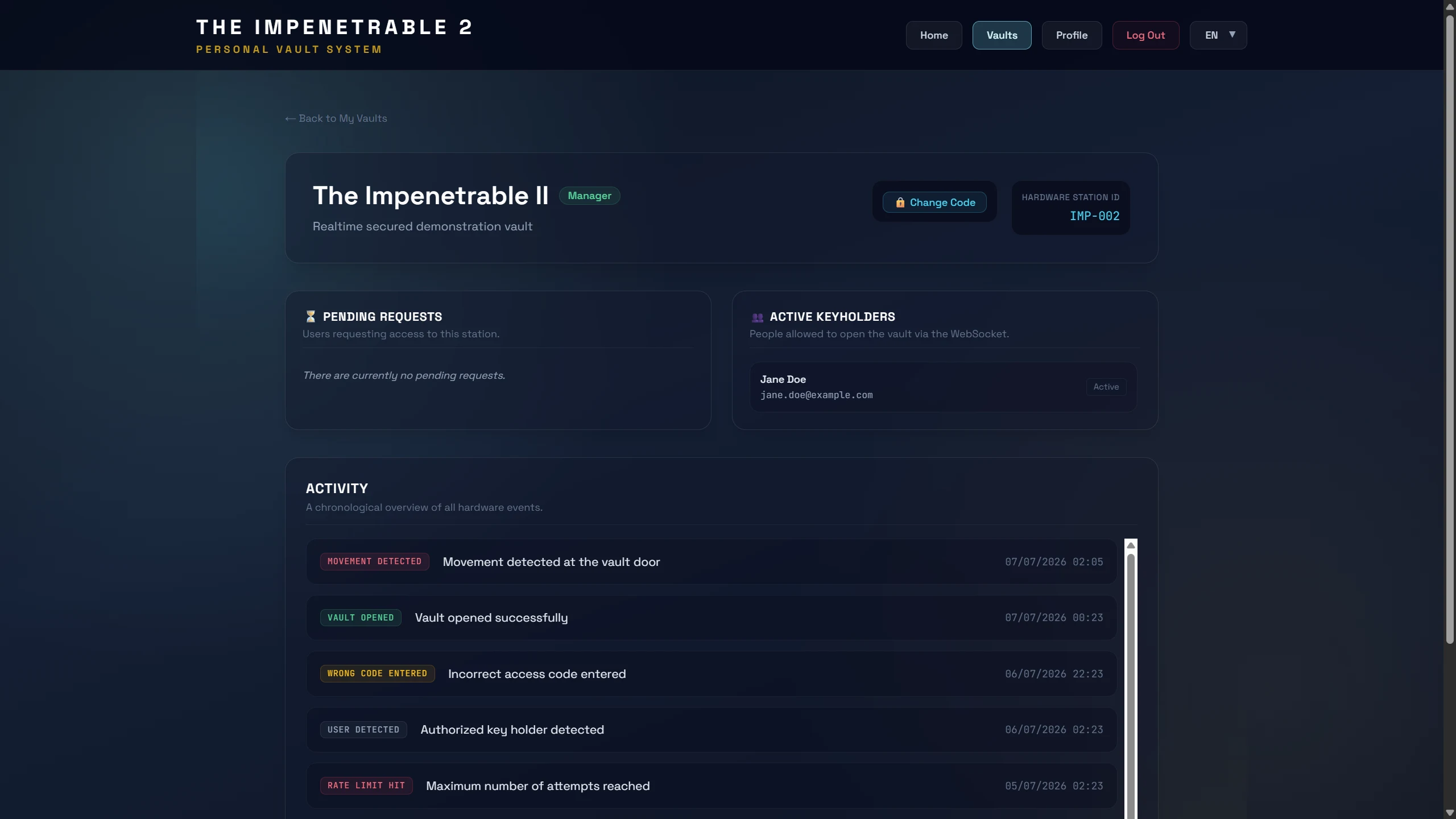Click the keyholders people icon

click(758, 317)
